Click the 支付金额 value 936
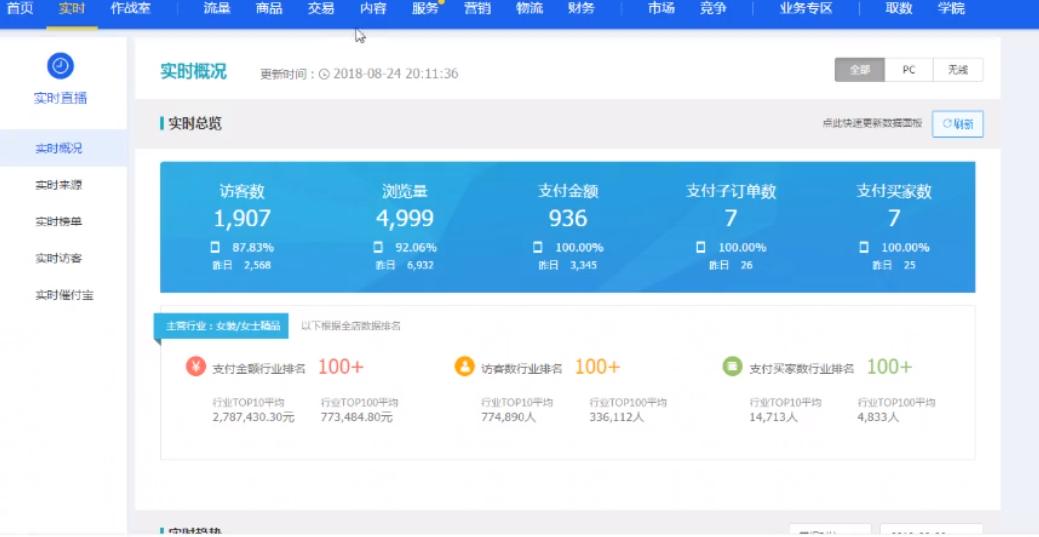 (x=568, y=218)
